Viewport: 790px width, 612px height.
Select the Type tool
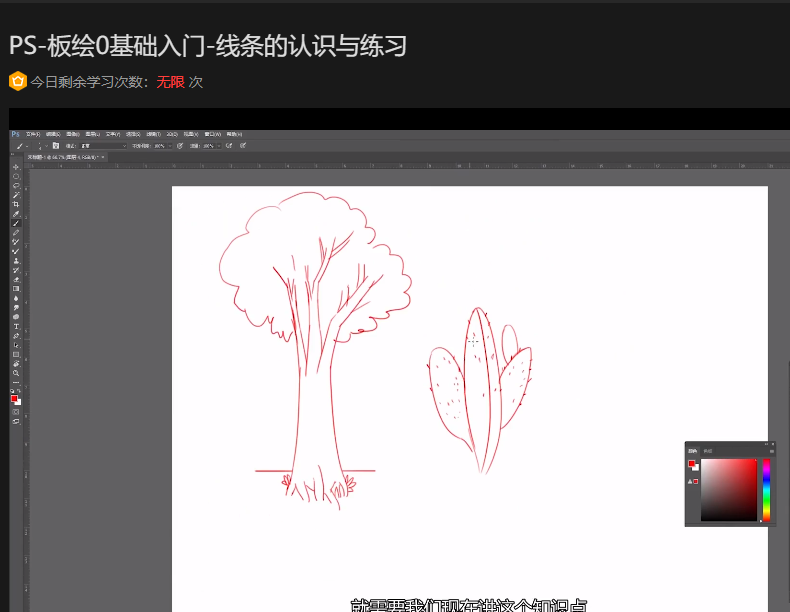pyautogui.click(x=16, y=326)
